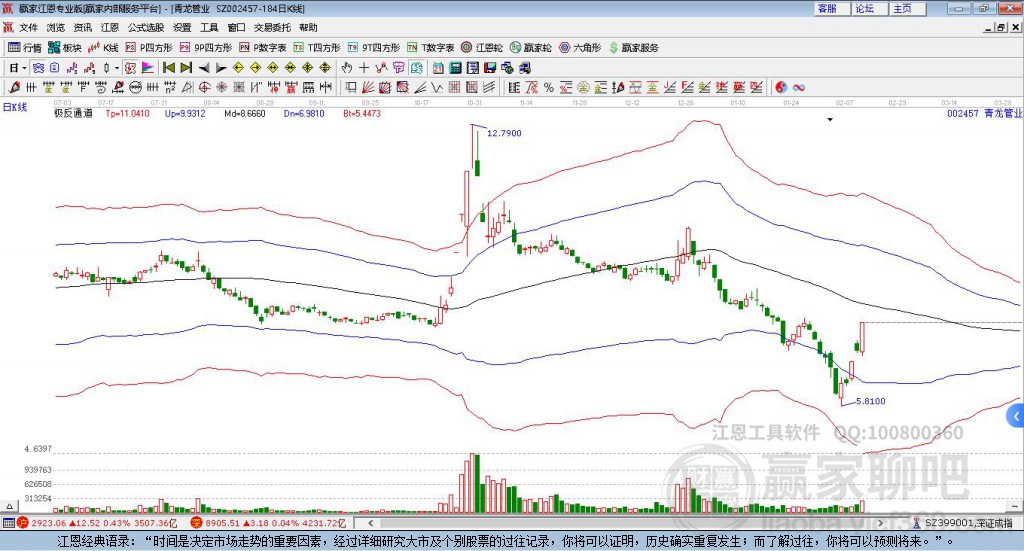The height and width of the screenshot is (551, 1024).
Task: Open the T四方形 tool
Action: pyautogui.click(x=317, y=48)
